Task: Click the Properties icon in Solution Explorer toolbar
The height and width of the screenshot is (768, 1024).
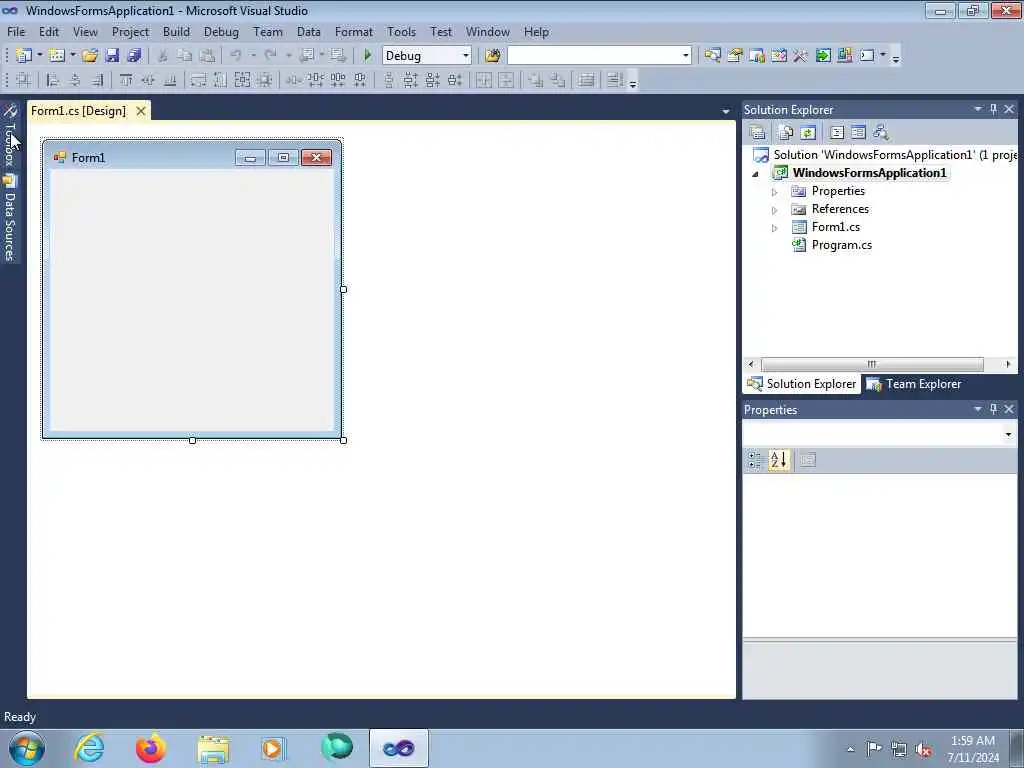Action: (758, 133)
